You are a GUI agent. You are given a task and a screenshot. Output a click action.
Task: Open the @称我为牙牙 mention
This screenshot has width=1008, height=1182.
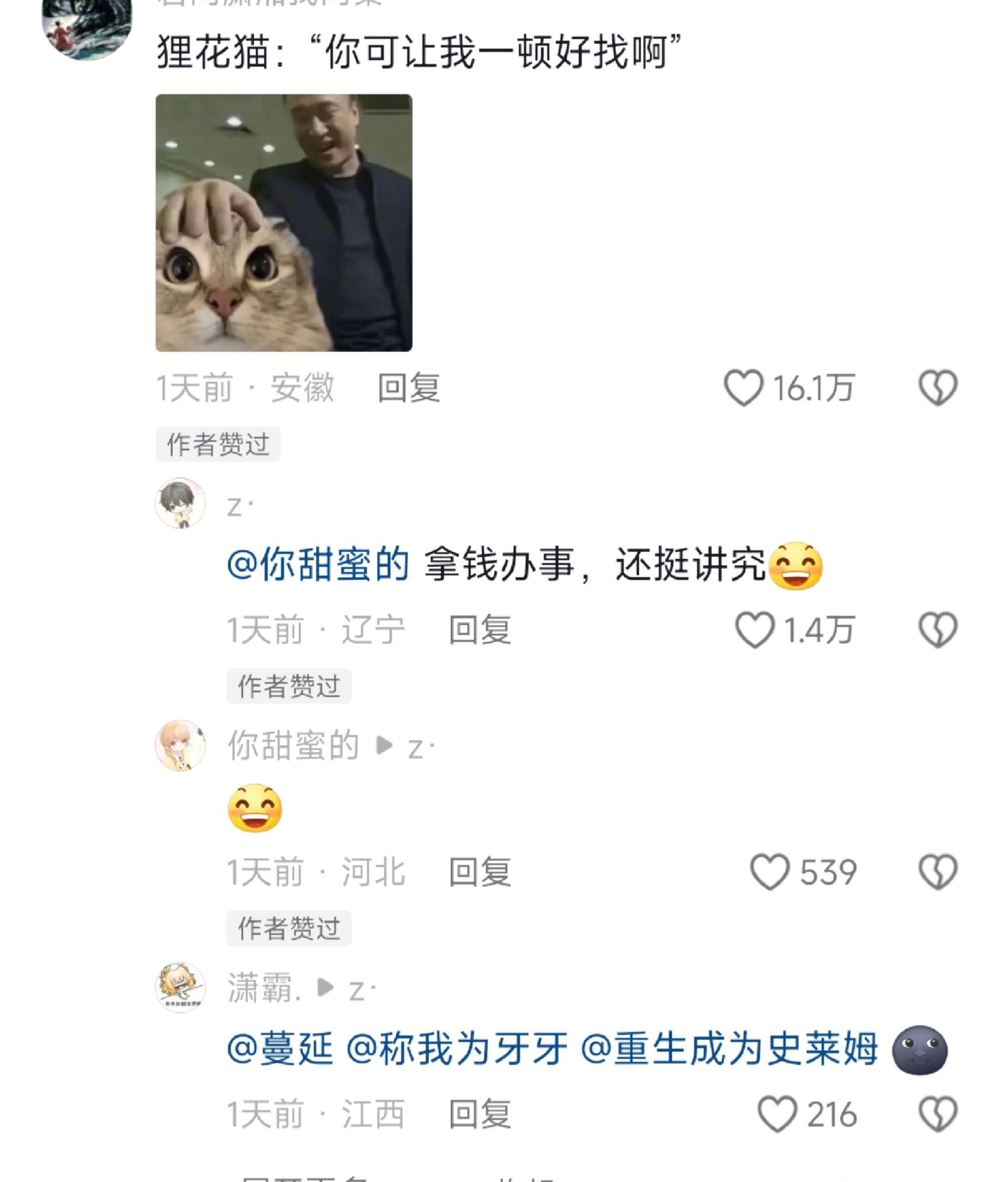456,1049
